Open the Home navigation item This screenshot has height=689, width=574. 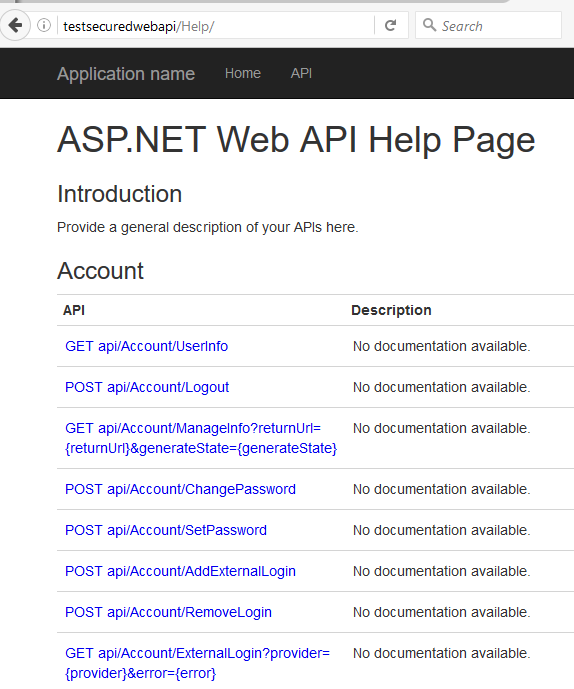[x=243, y=73]
